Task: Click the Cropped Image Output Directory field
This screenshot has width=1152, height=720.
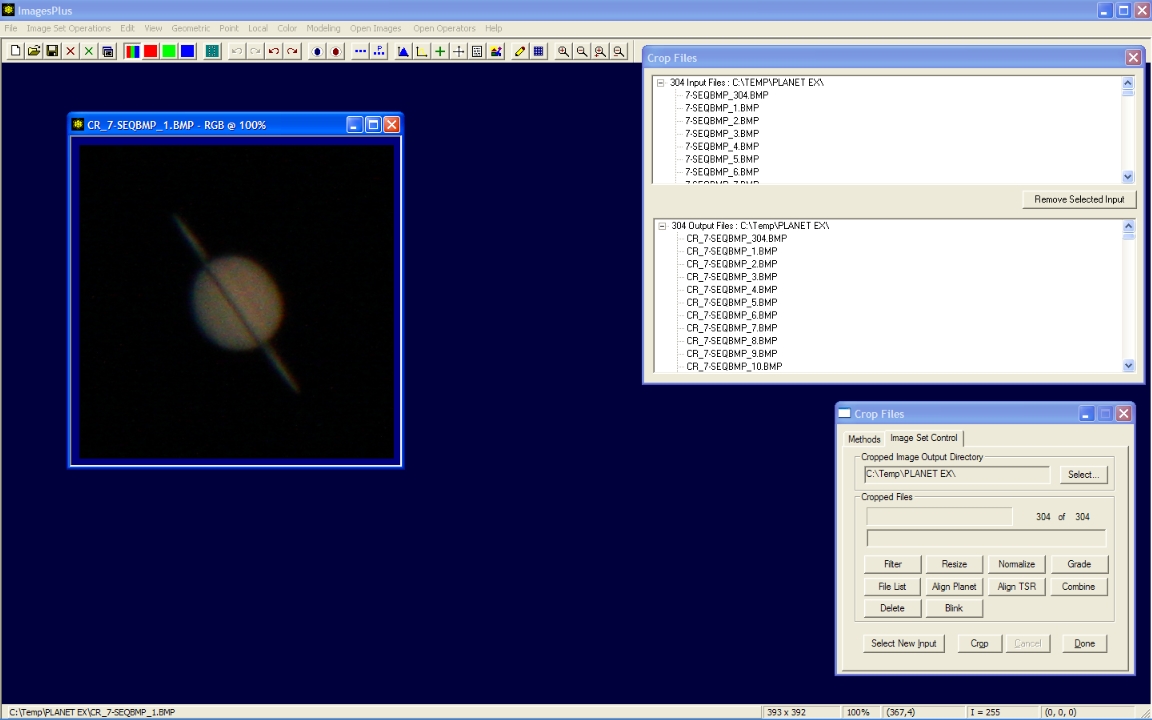Action: (x=957, y=475)
